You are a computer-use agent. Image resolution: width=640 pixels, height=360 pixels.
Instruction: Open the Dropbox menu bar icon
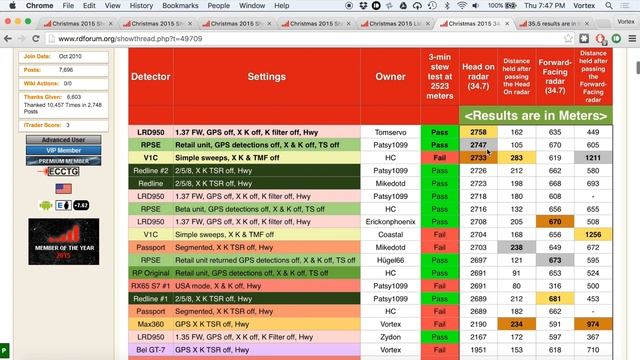coord(363,6)
